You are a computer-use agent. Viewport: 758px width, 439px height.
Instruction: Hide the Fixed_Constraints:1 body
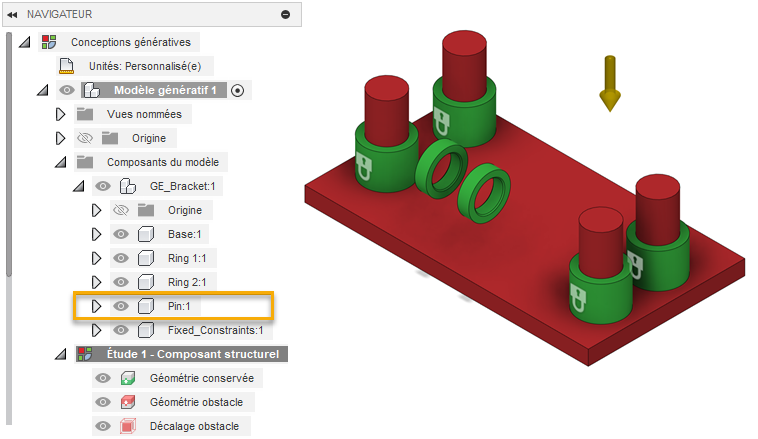[121, 330]
